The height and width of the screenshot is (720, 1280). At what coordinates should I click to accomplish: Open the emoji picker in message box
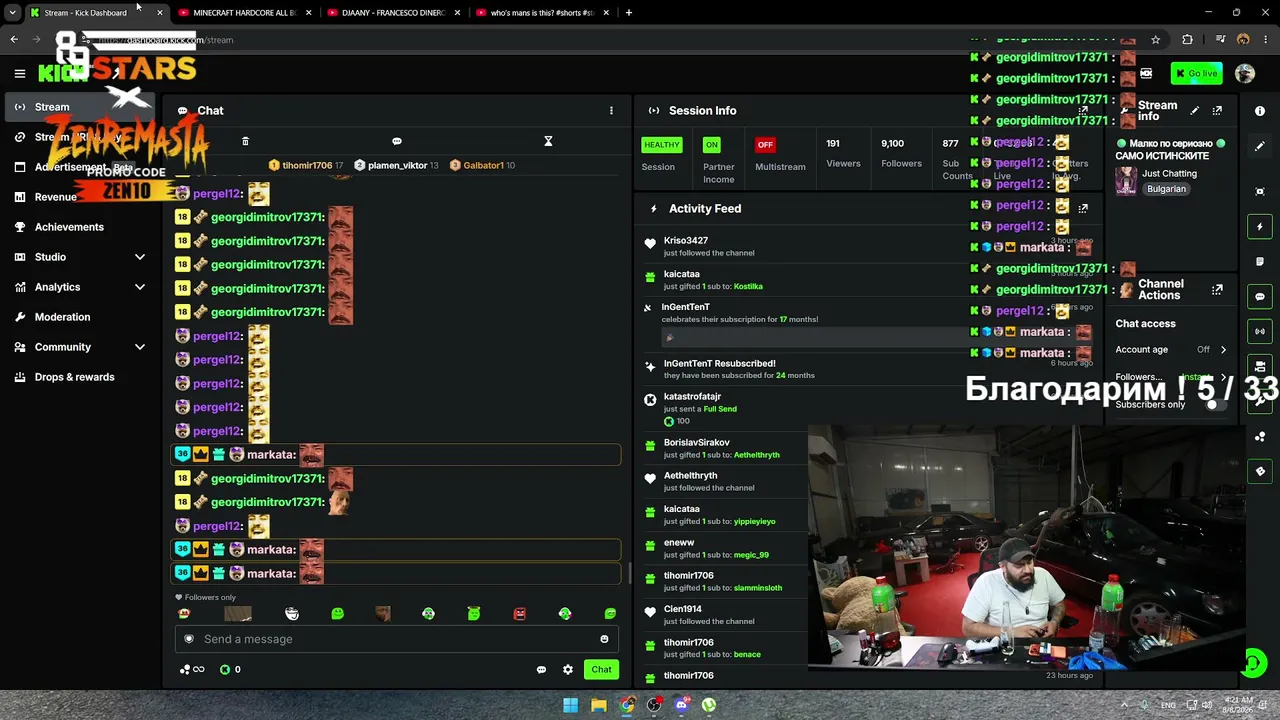click(x=604, y=639)
